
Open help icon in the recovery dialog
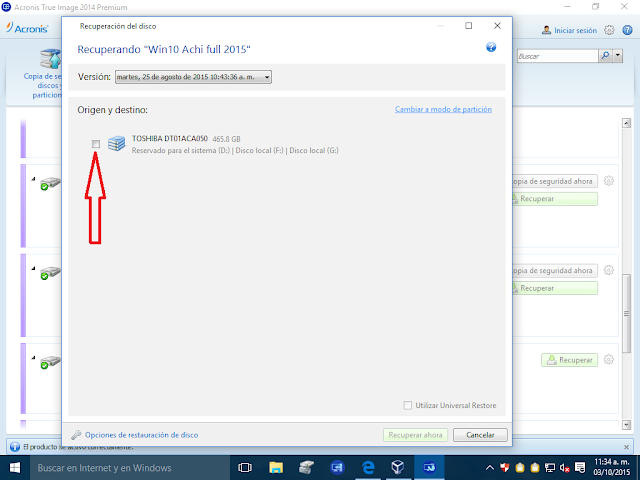(491, 47)
